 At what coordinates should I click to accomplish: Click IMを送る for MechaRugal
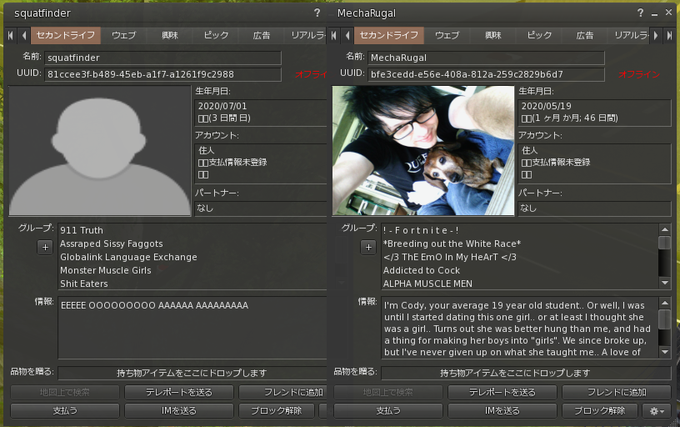[502, 411]
